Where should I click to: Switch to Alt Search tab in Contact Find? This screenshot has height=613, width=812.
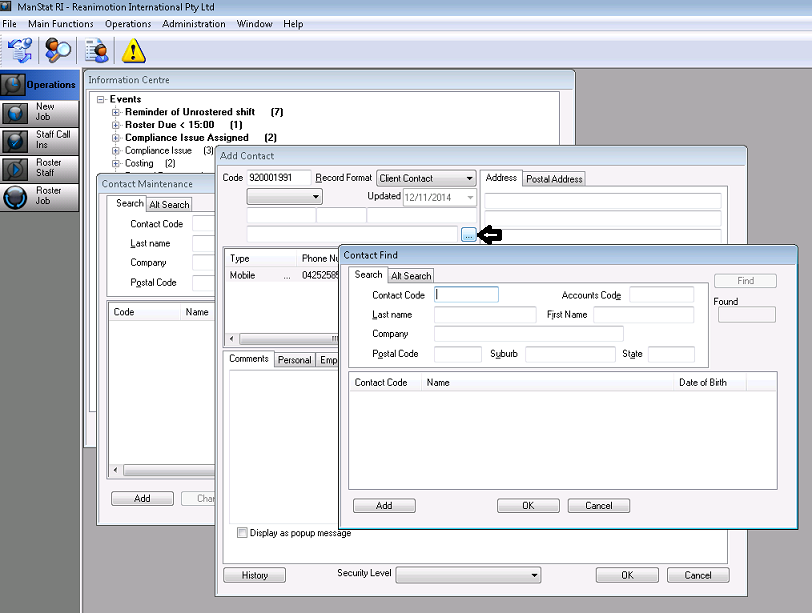pyautogui.click(x=411, y=276)
